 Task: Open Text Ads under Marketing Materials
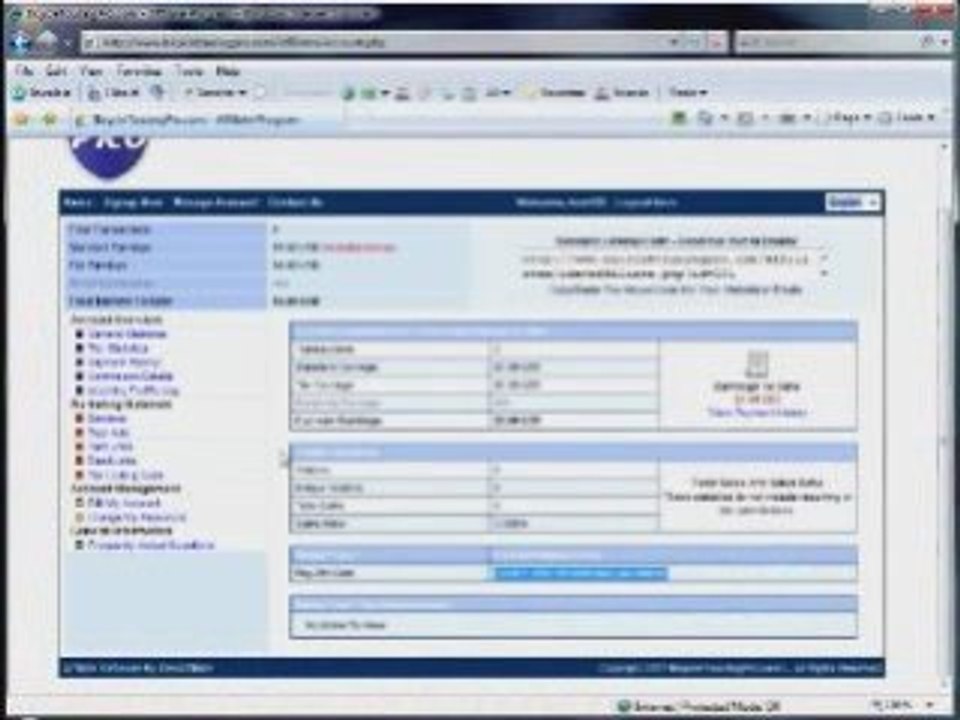tap(108, 432)
